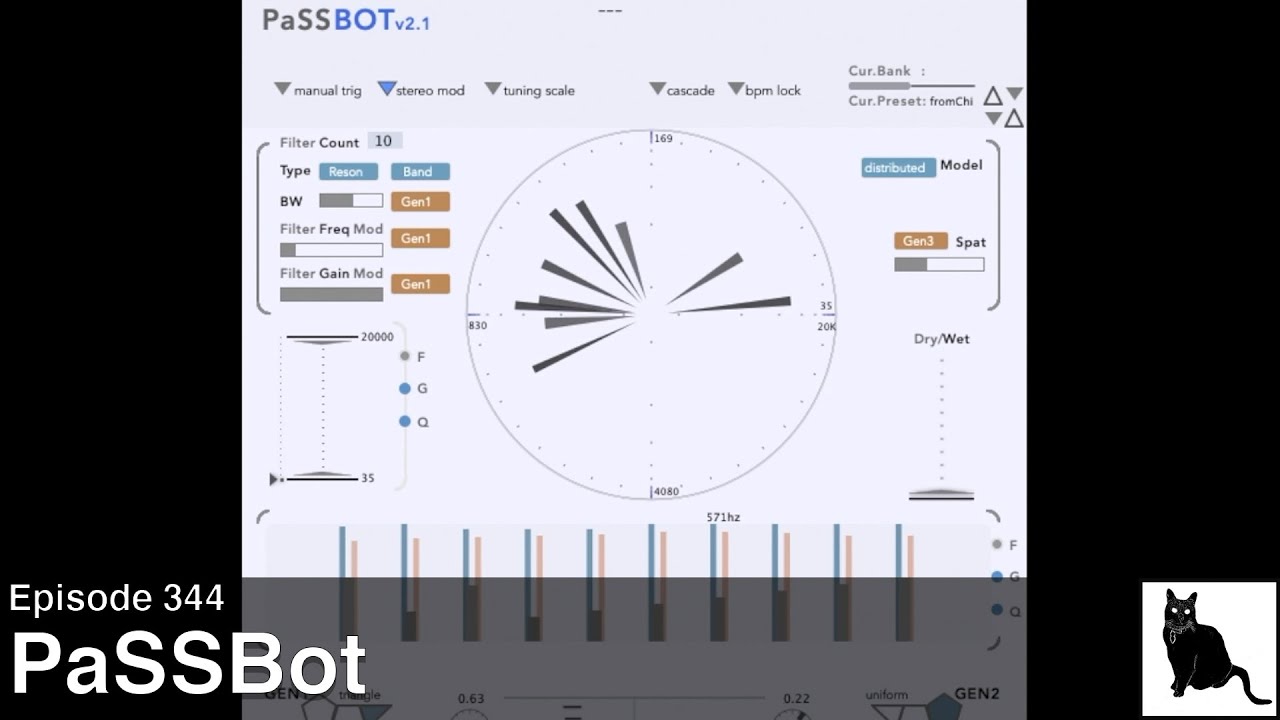Select F radio beside filter bars

(x=997, y=544)
